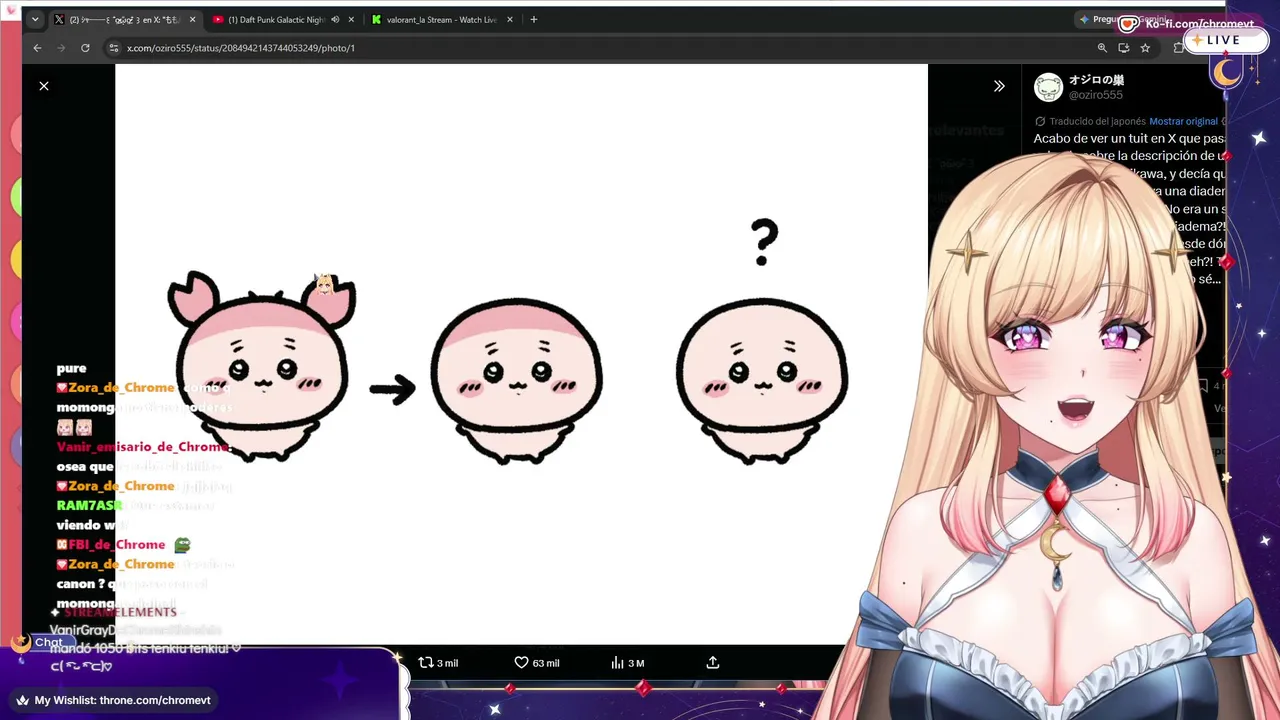The height and width of the screenshot is (720, 1280).
Task: Click the @oziro555 handle
Action: click(1096, 95)
